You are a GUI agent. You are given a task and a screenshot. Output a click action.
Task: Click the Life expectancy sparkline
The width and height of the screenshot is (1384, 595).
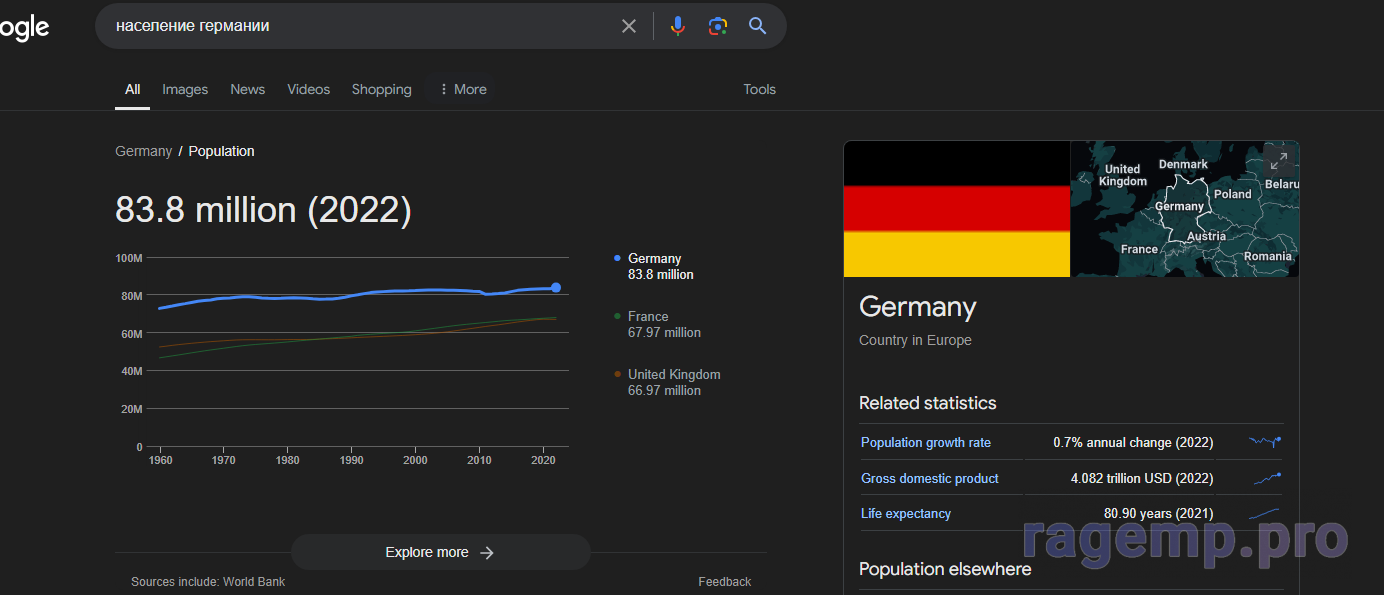click(1264, 514)
